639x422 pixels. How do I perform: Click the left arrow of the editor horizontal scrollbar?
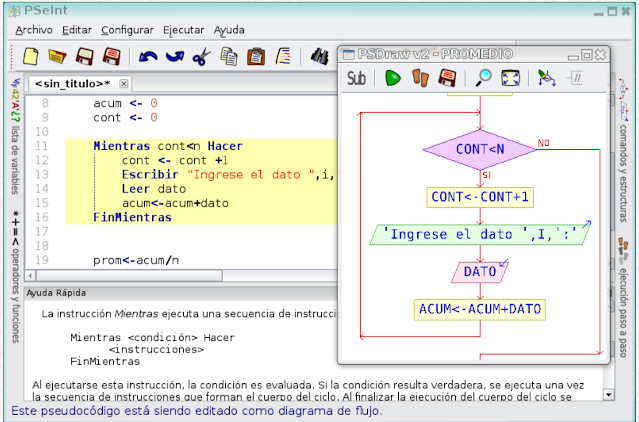tap(31, 276)
